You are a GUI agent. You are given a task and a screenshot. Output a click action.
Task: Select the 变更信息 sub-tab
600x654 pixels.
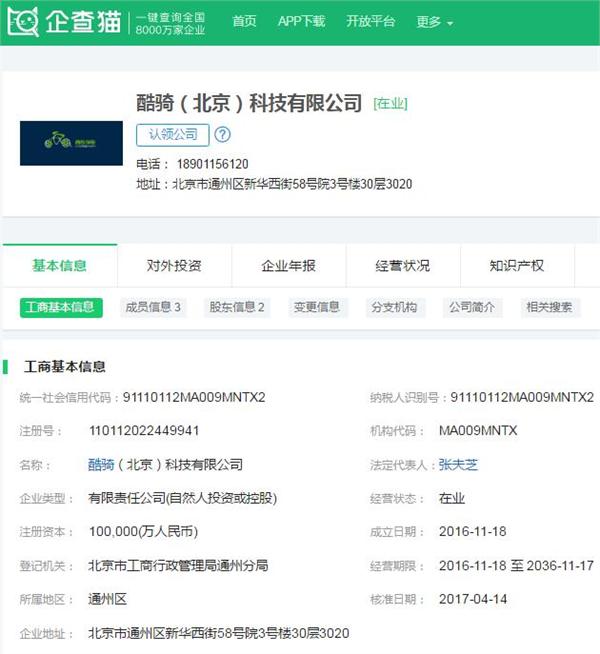317,308
